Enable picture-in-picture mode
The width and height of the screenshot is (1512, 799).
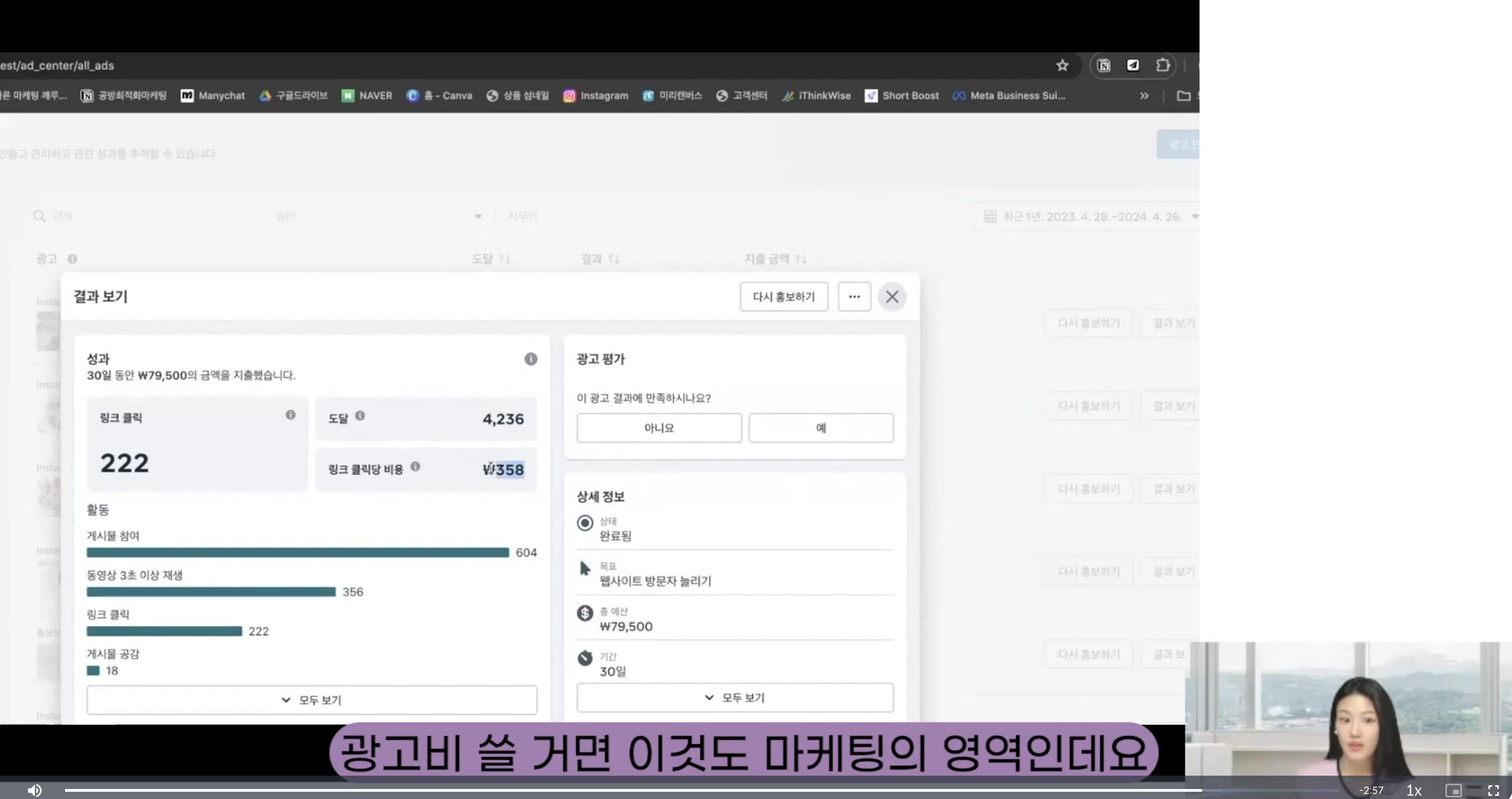(1453, 790)
